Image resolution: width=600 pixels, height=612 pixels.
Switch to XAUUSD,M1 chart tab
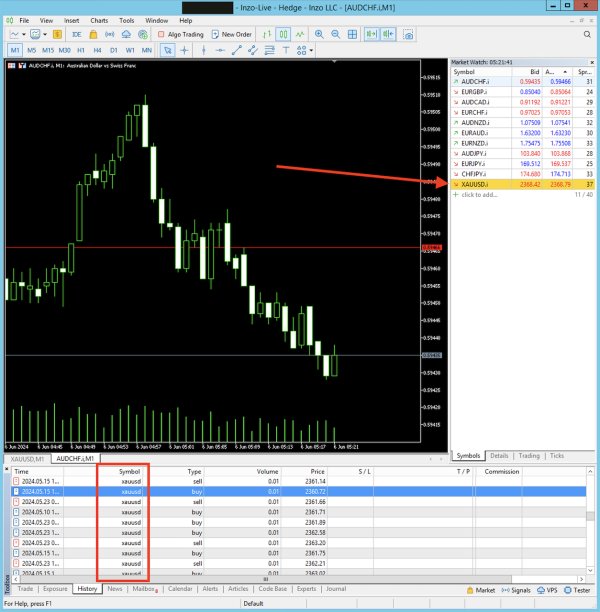(x=27, y=459)
